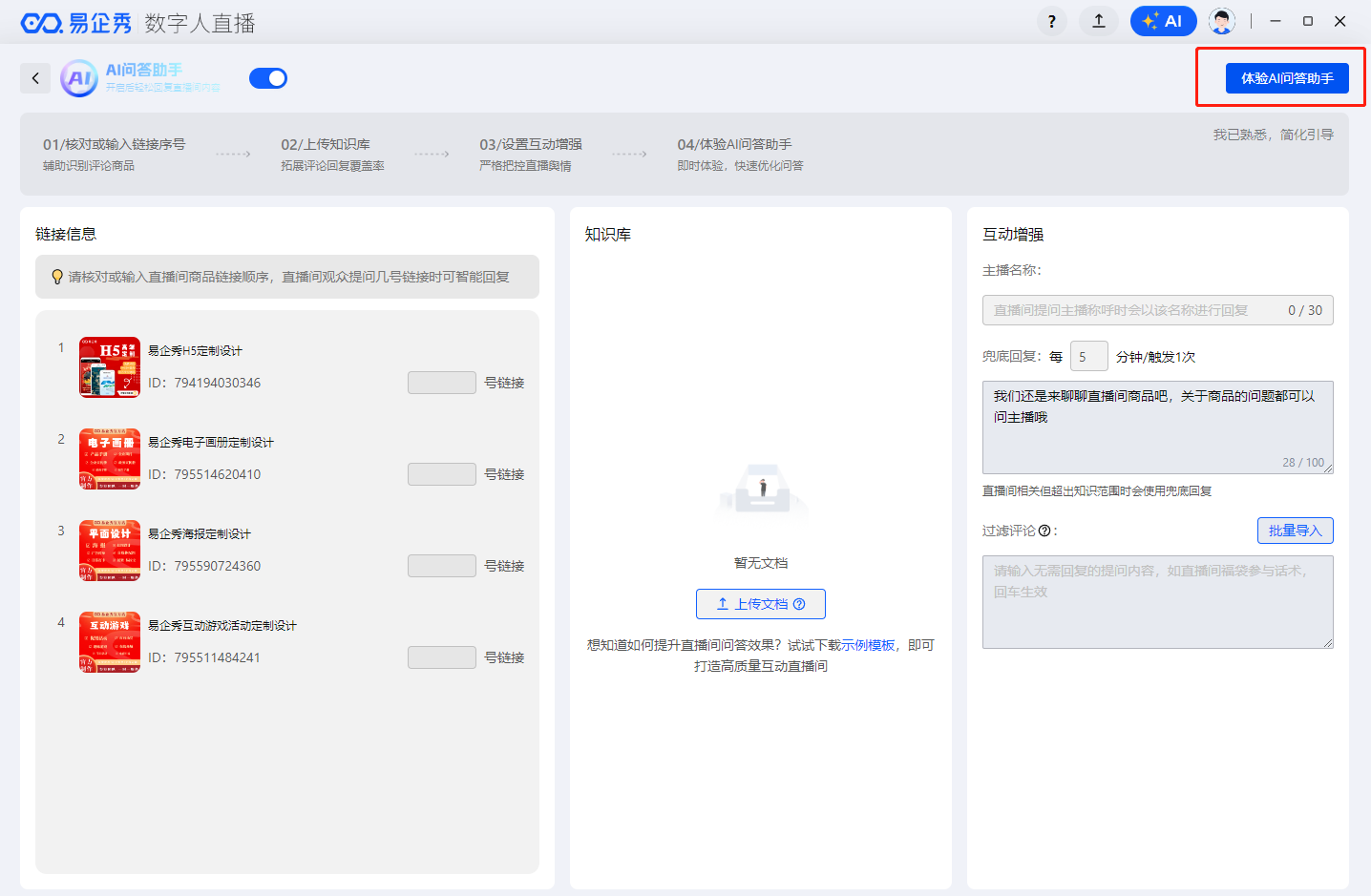Viewport: 1371px width, 896px height.
Task: Click the H5定制 product thumbnail
Action: 110,367
